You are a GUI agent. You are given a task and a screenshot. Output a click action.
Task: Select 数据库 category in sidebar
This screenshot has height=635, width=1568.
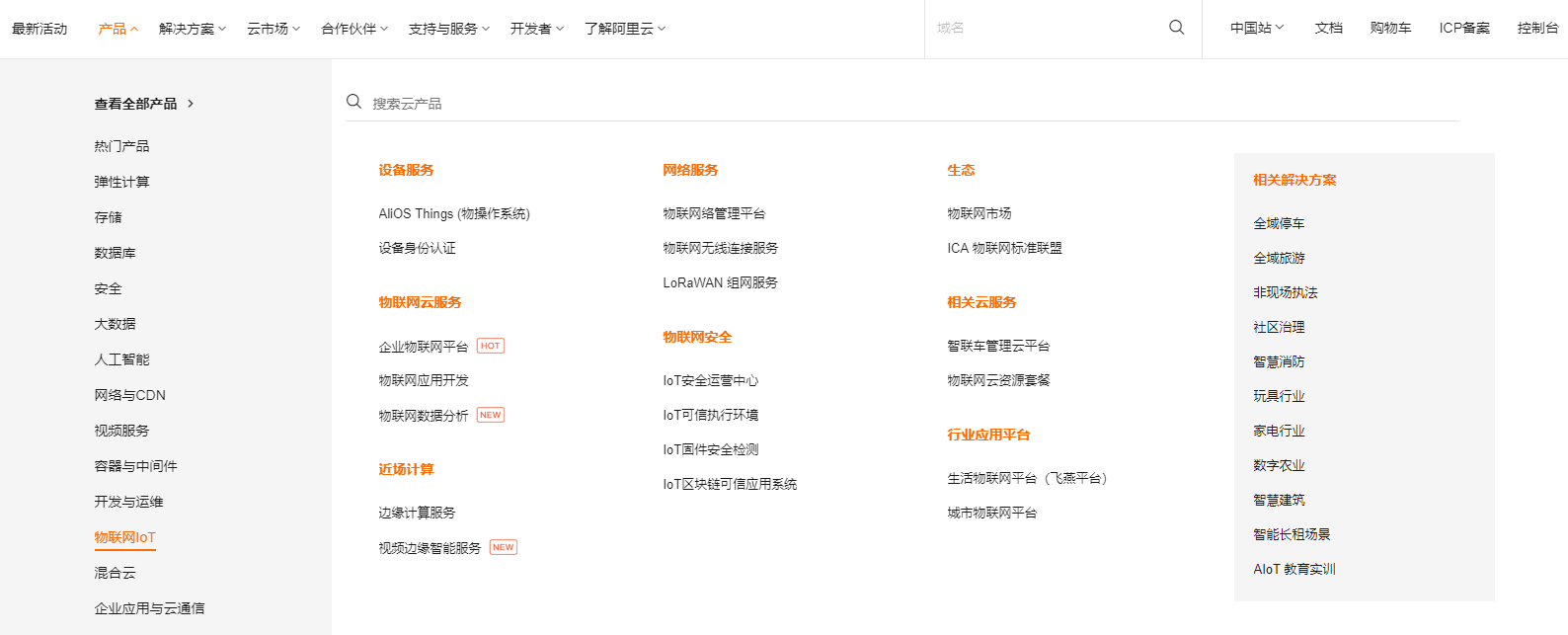point(116,253)
